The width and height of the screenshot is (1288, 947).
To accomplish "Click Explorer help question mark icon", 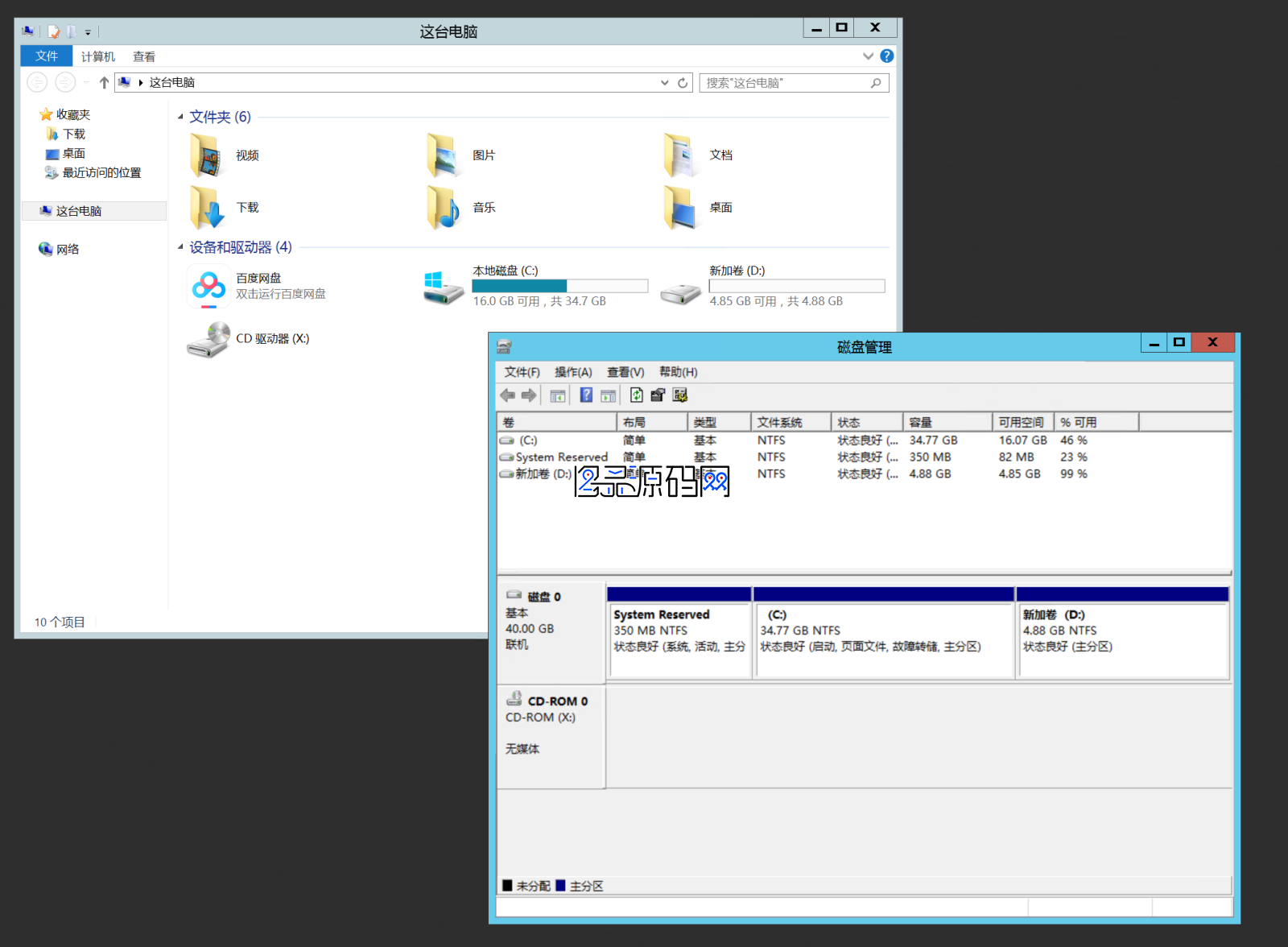I will click(886, 56).
